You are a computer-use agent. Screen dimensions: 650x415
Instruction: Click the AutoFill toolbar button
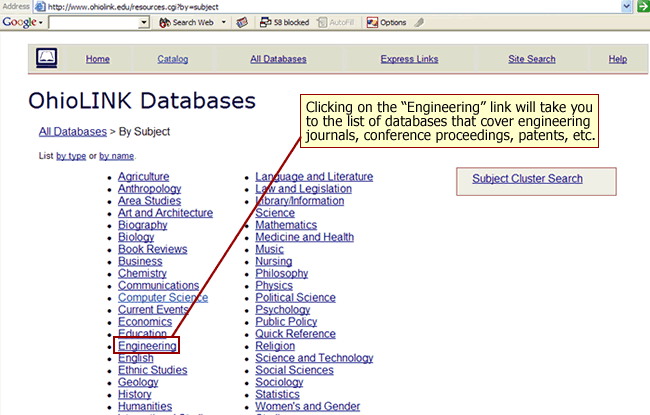pyautogui.click(x=336, y=22)
